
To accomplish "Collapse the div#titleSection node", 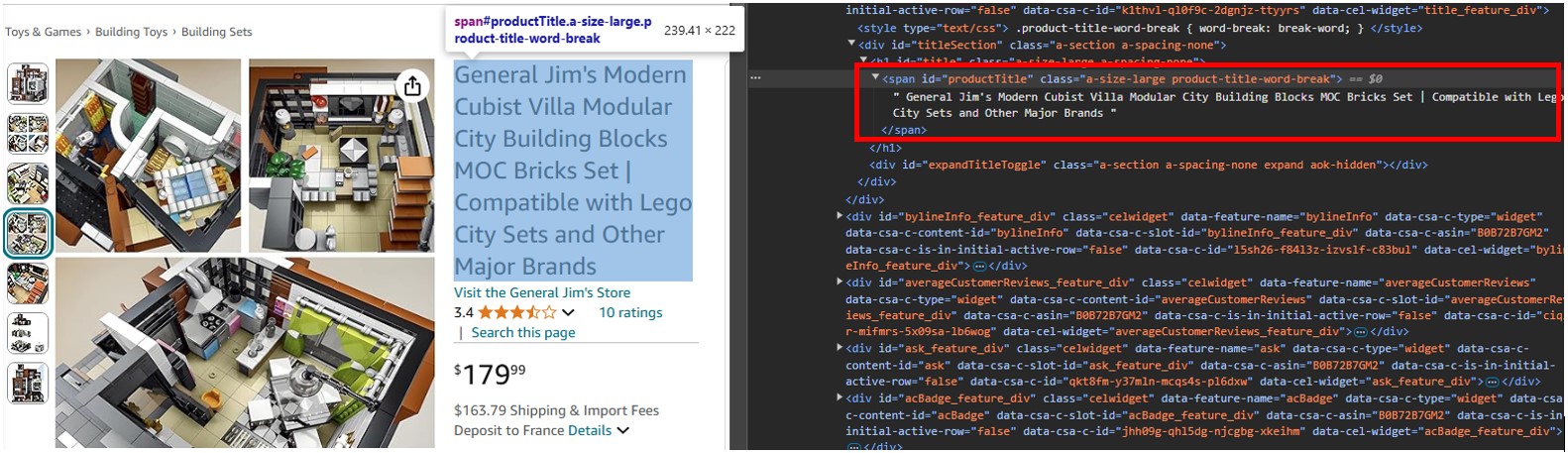I will pyautogui.click(x=851, y=44).
